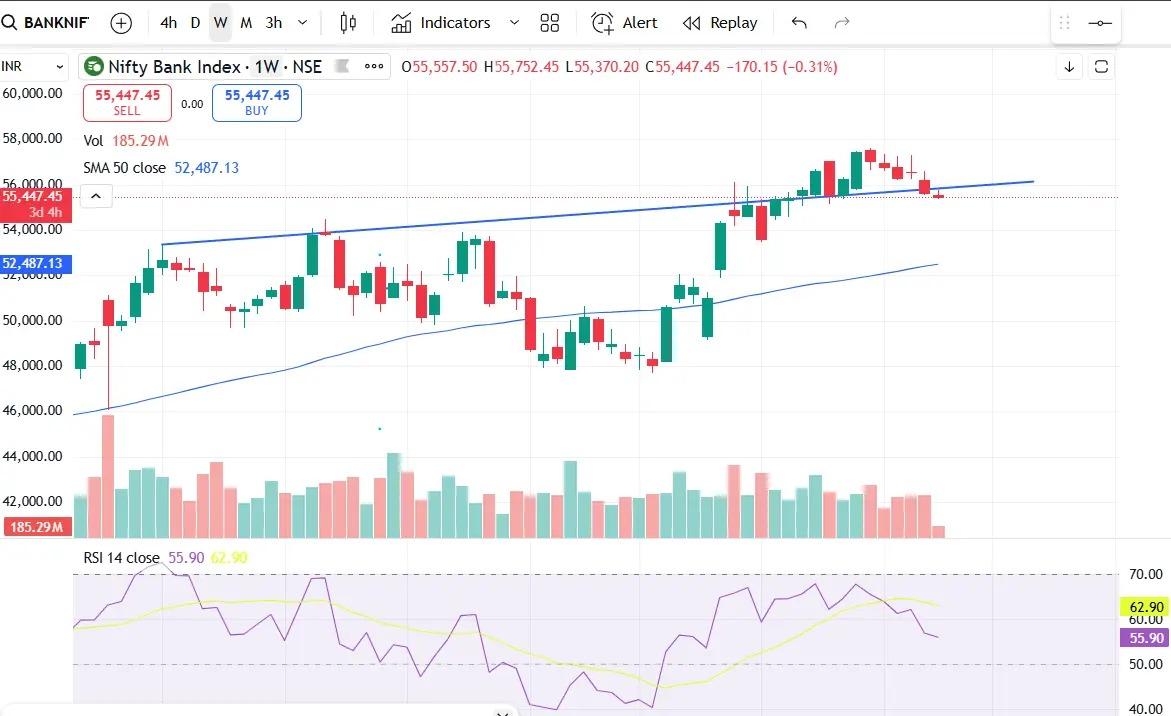Click the low price L55,370.20 in header

pyautogui.click(x=602, y=66)
